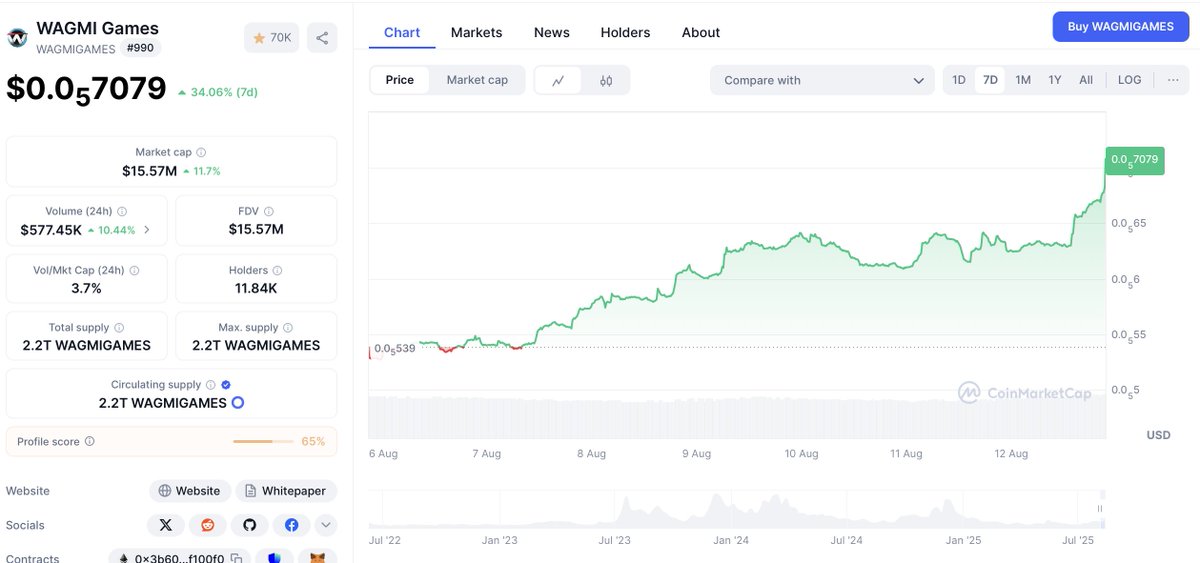1200x563 pixels.
Task: Set chart range to 1Y
Action: click(x=1055, y=80)
